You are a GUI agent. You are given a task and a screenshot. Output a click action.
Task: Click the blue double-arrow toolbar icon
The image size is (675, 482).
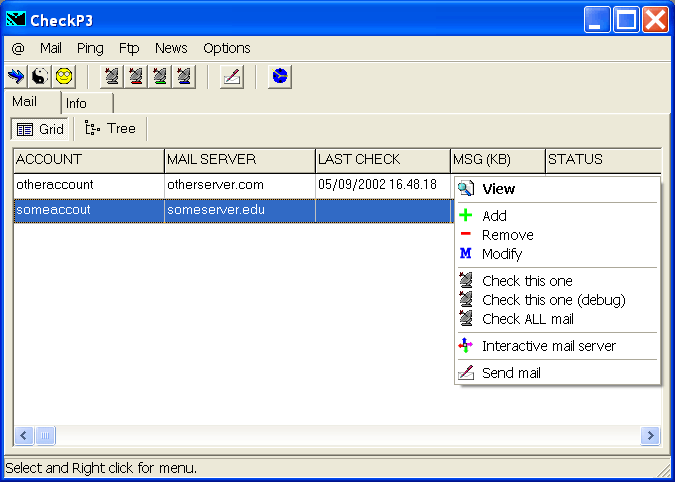coord(16,77)
